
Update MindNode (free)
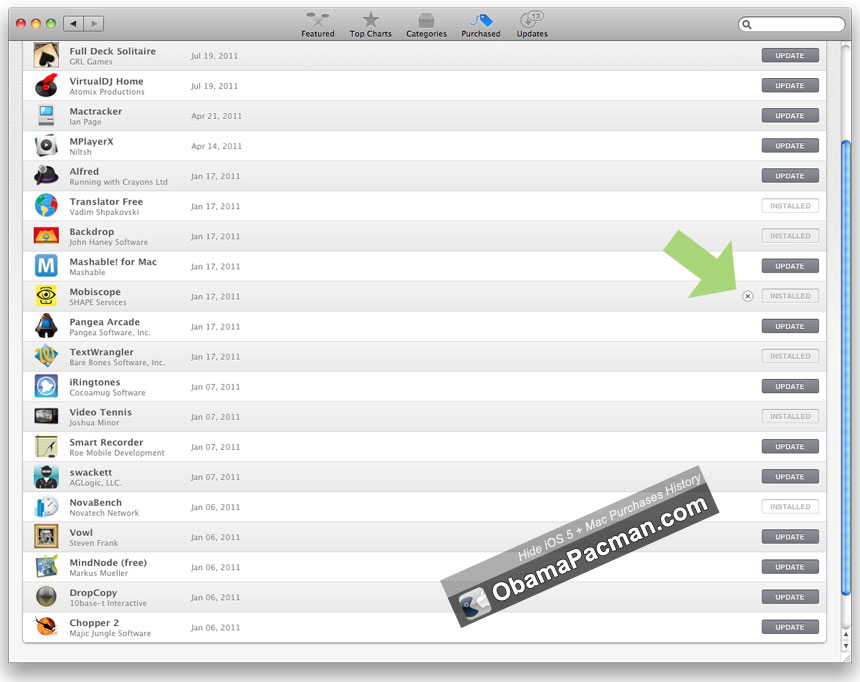click(x=790, y=567)
